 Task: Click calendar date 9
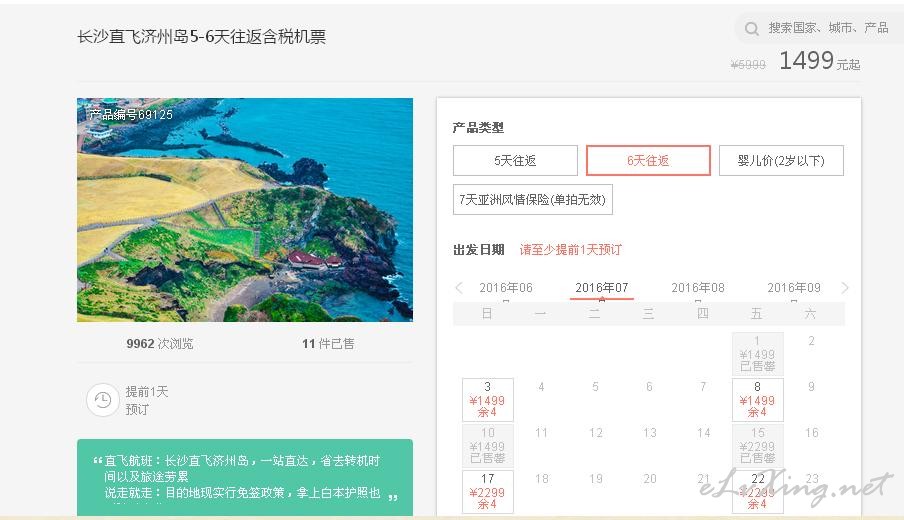coord(811,387)
